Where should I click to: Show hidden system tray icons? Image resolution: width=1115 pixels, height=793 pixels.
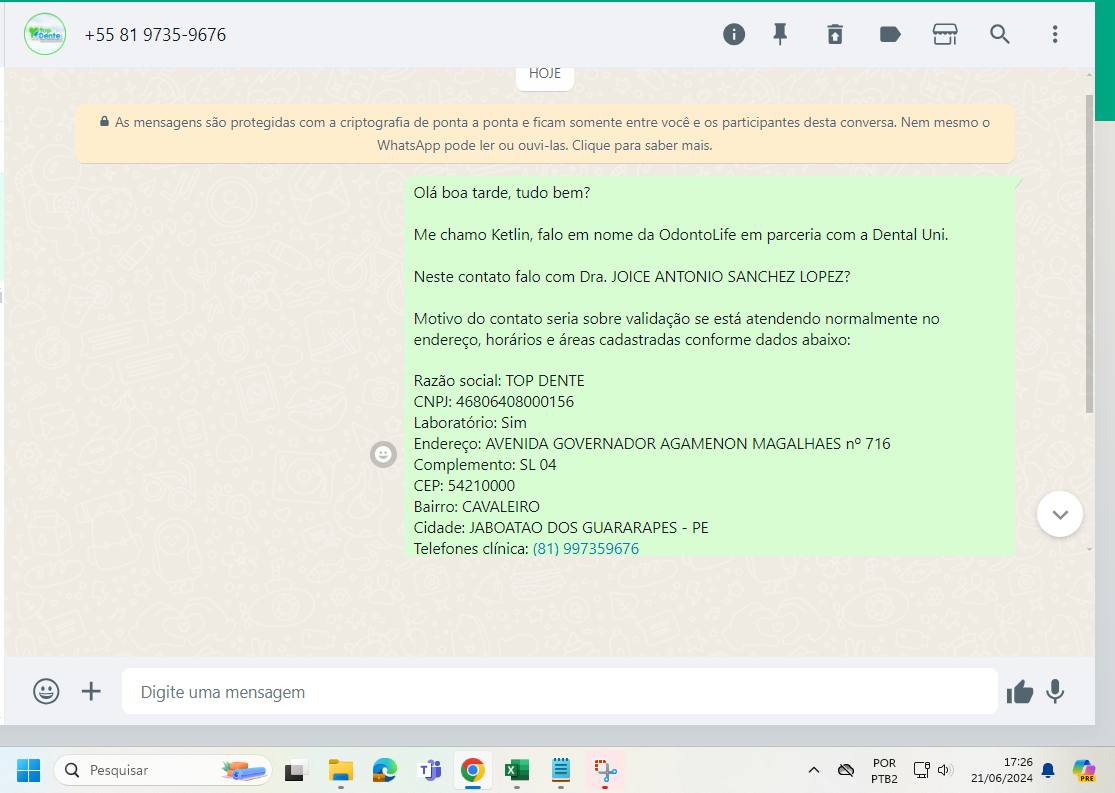[x=814, y=770]
